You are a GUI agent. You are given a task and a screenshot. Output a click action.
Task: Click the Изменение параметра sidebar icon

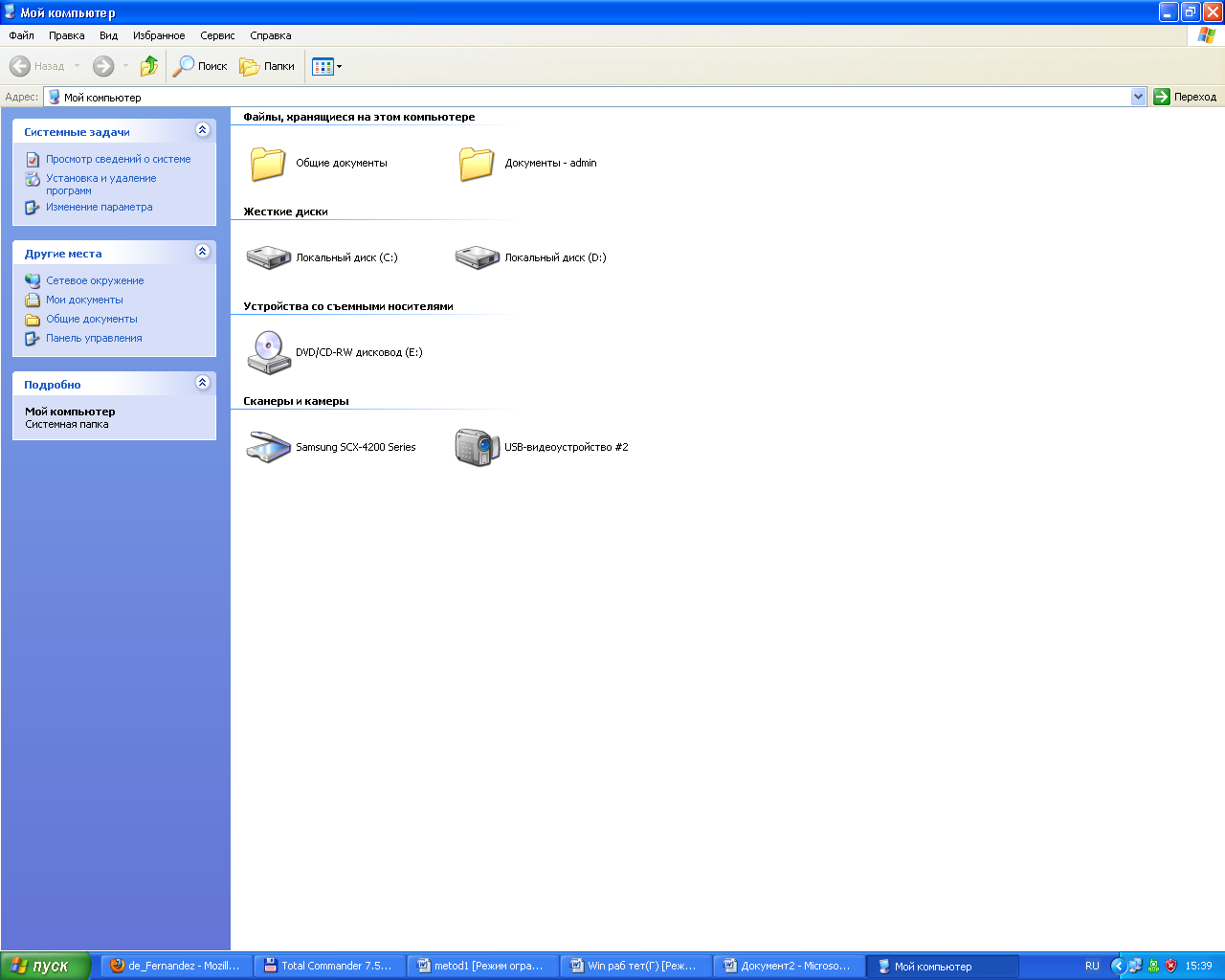coord(33,207)
